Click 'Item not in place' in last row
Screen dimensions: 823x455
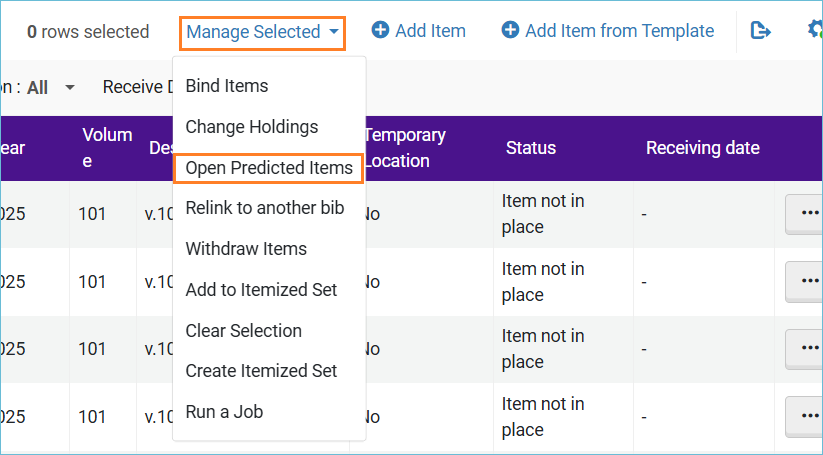543,417
